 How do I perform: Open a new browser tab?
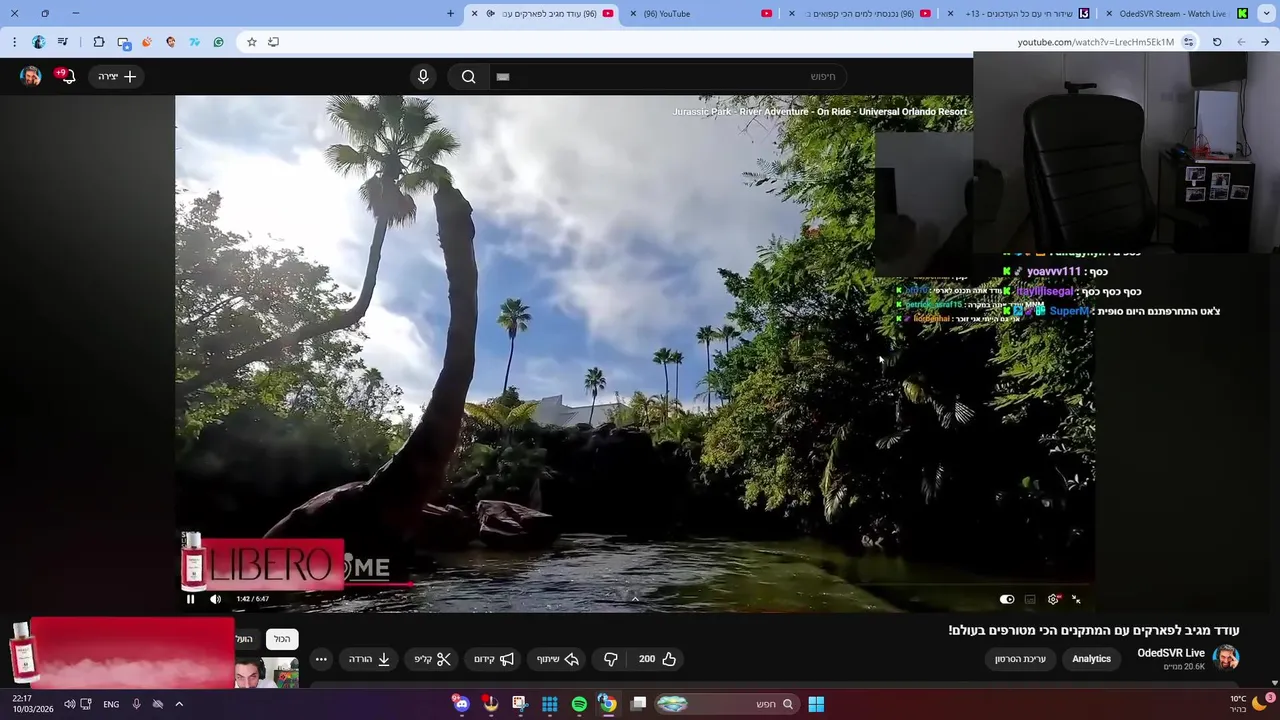coord(450,13)
